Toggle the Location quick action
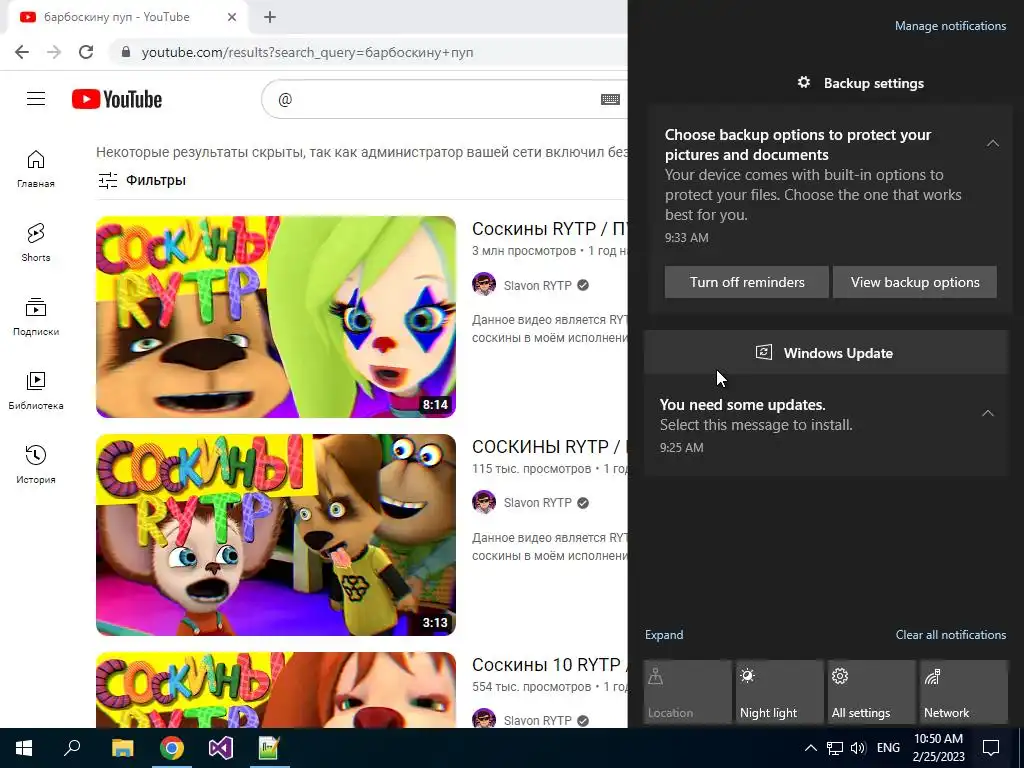The image size is (1024, 768). [688, 692]
